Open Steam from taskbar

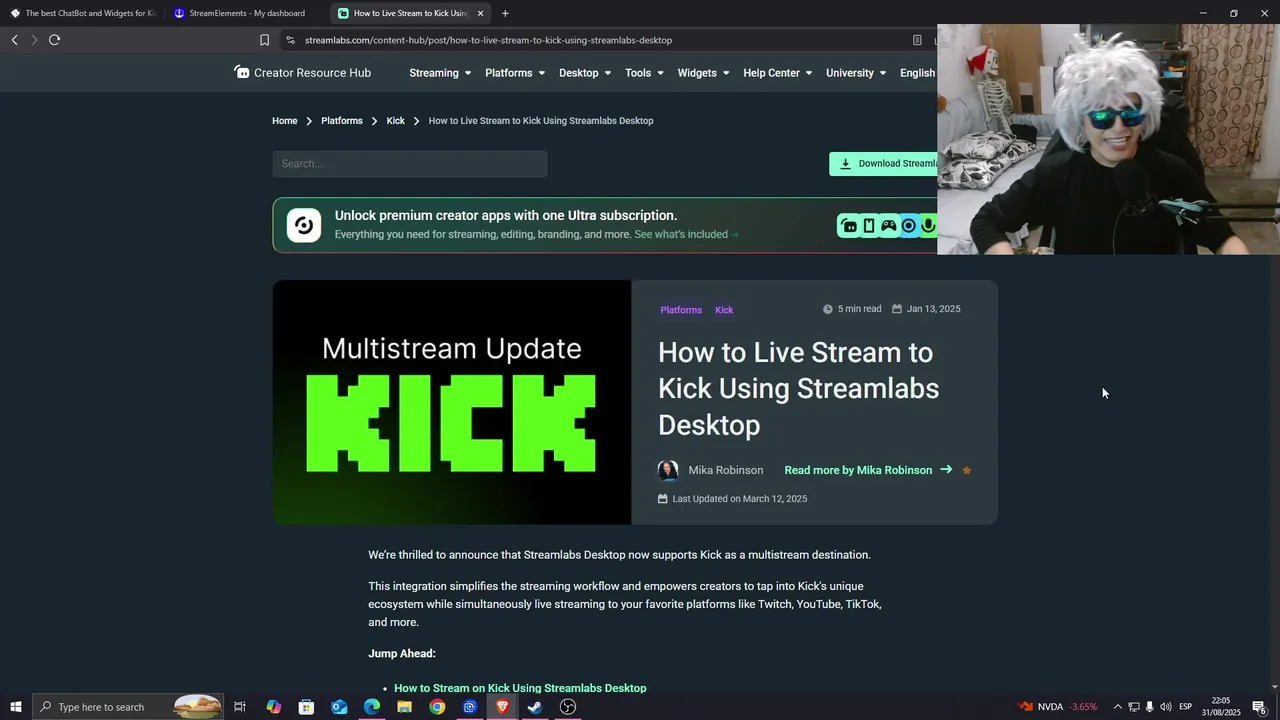coord(535,707)
